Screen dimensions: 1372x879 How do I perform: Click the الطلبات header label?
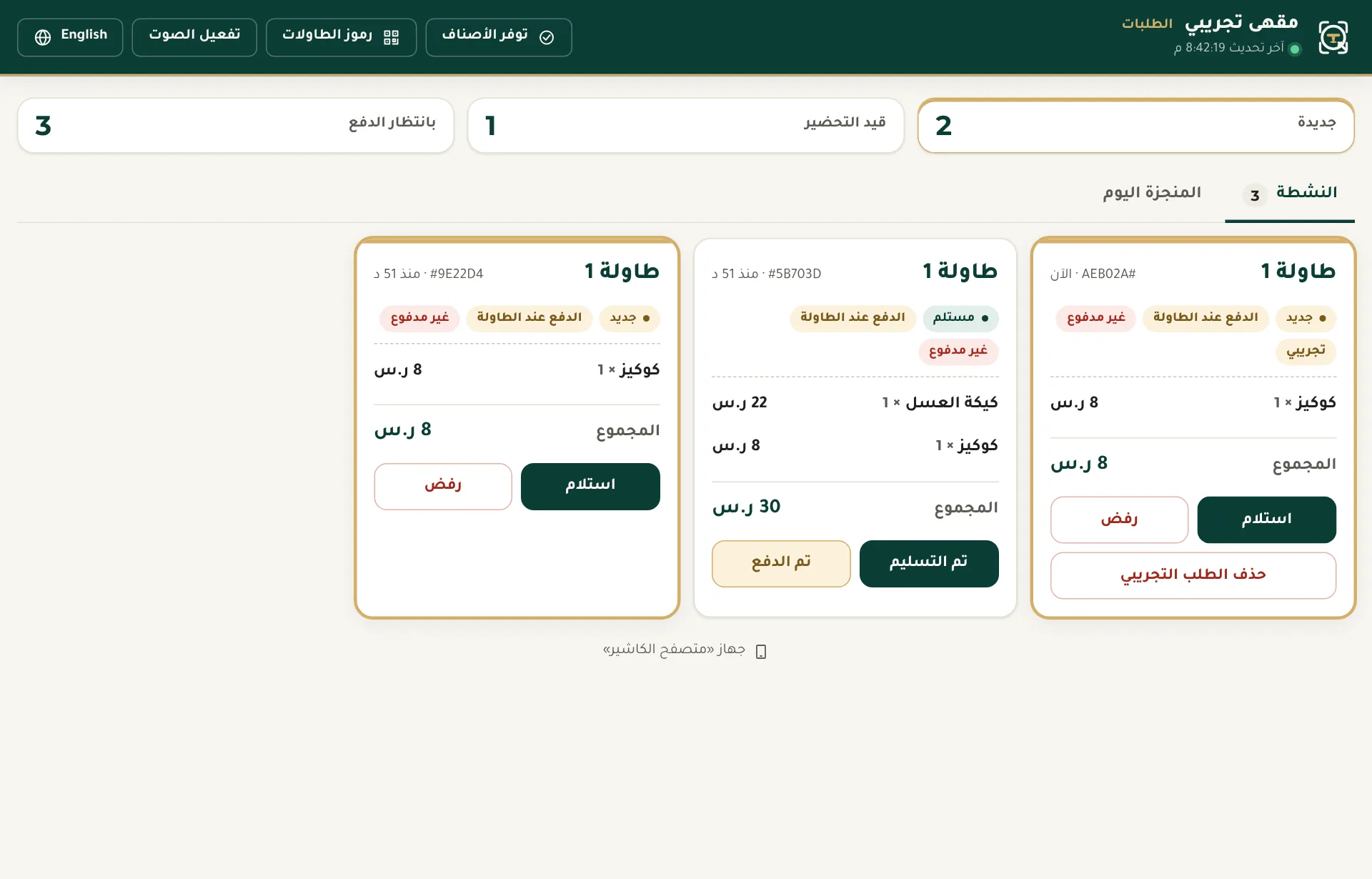1147,24
